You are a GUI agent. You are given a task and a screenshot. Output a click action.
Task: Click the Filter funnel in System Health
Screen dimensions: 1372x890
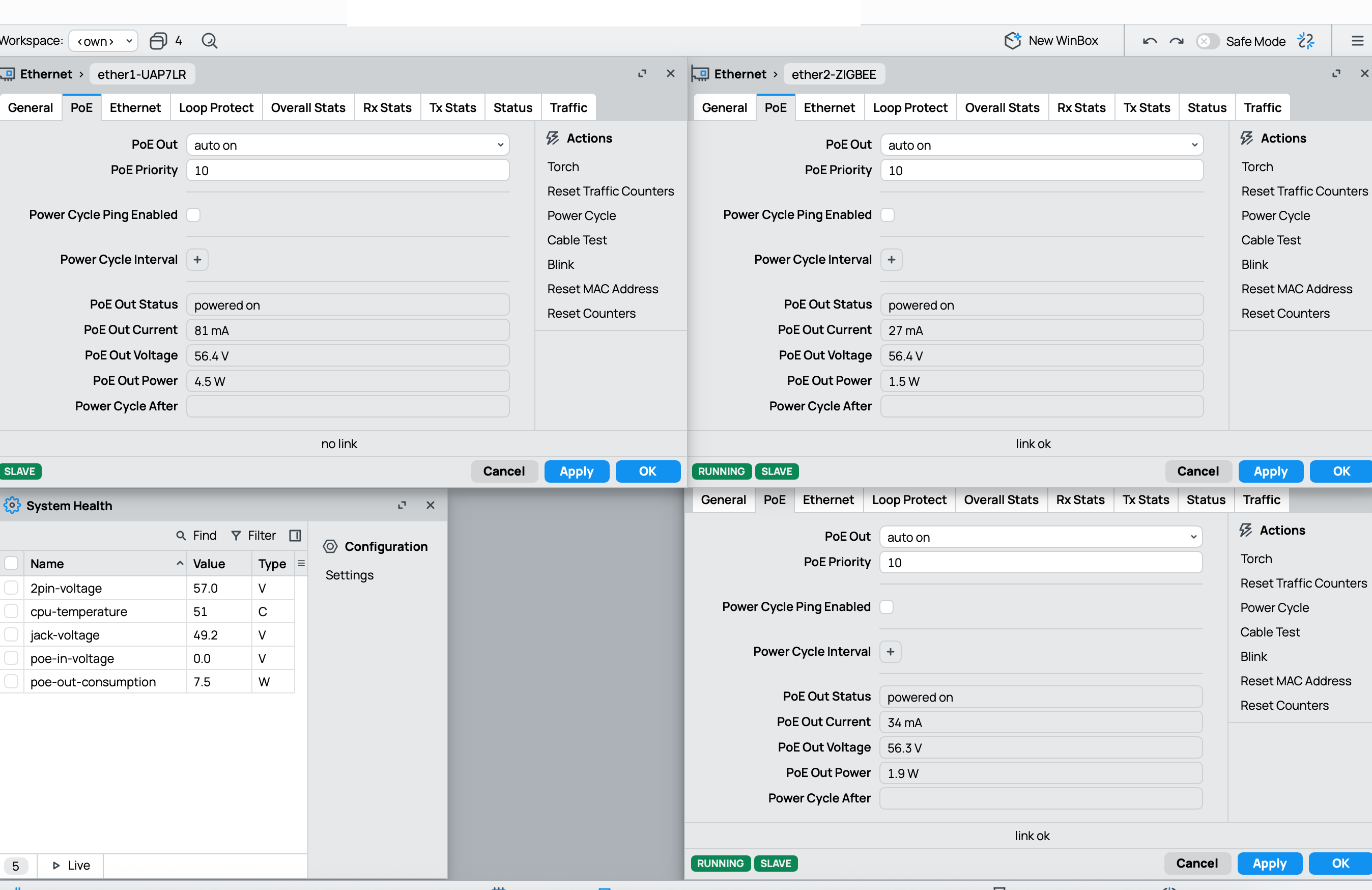(236, 535)
